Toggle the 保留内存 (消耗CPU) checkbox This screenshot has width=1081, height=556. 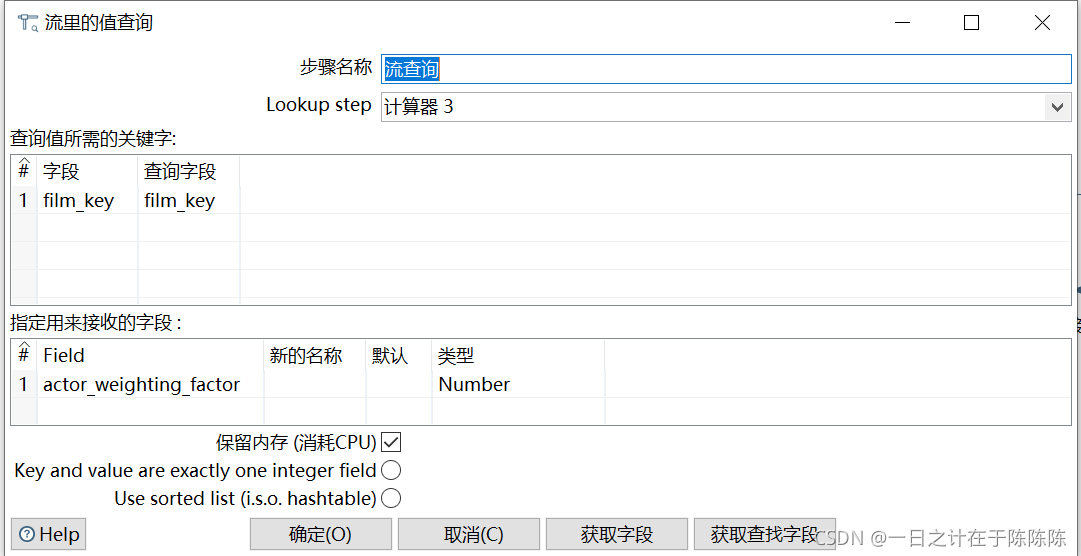click(391, 441)
